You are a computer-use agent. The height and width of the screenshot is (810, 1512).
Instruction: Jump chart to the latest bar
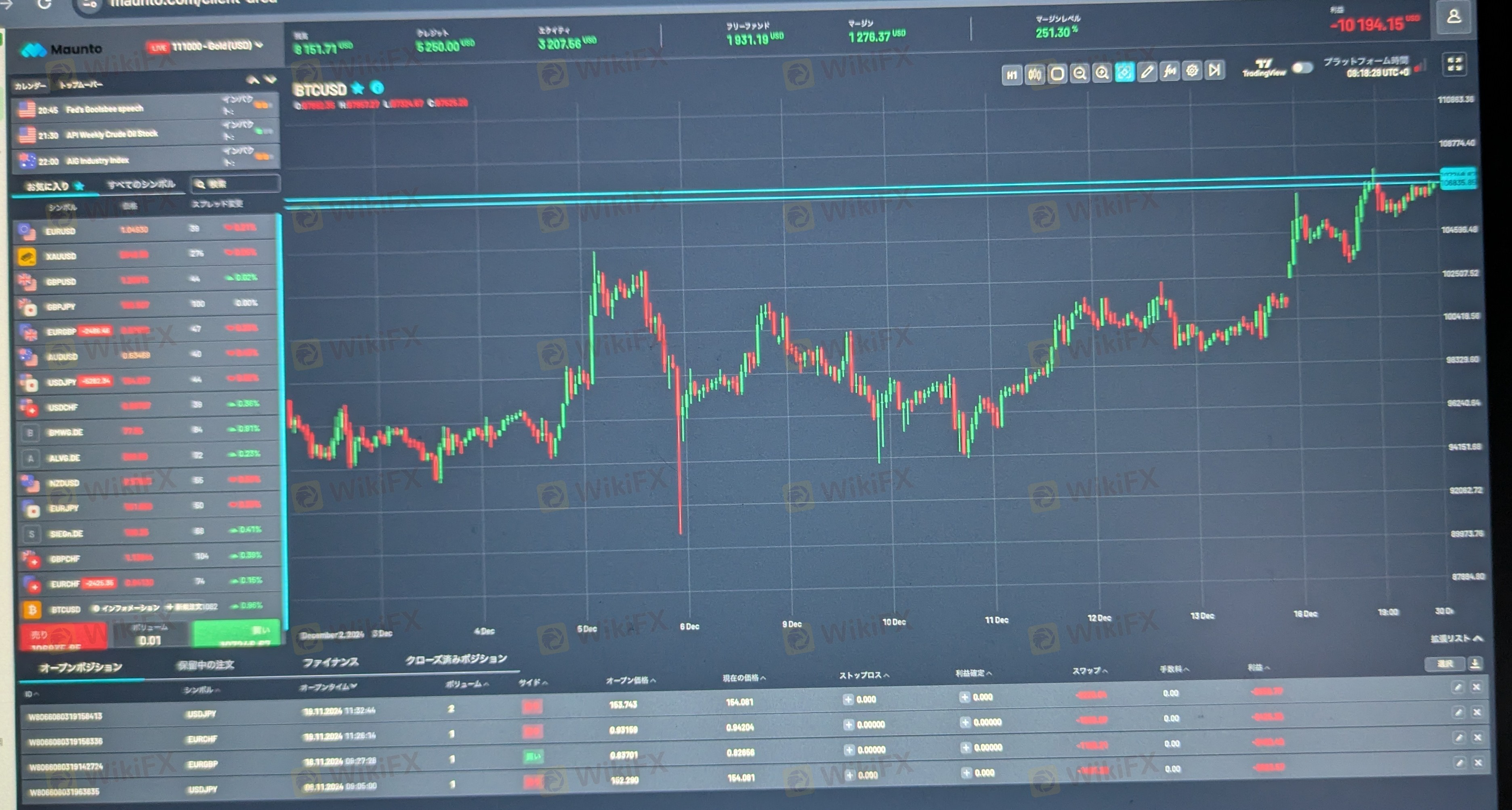[x=1214, y=70]
